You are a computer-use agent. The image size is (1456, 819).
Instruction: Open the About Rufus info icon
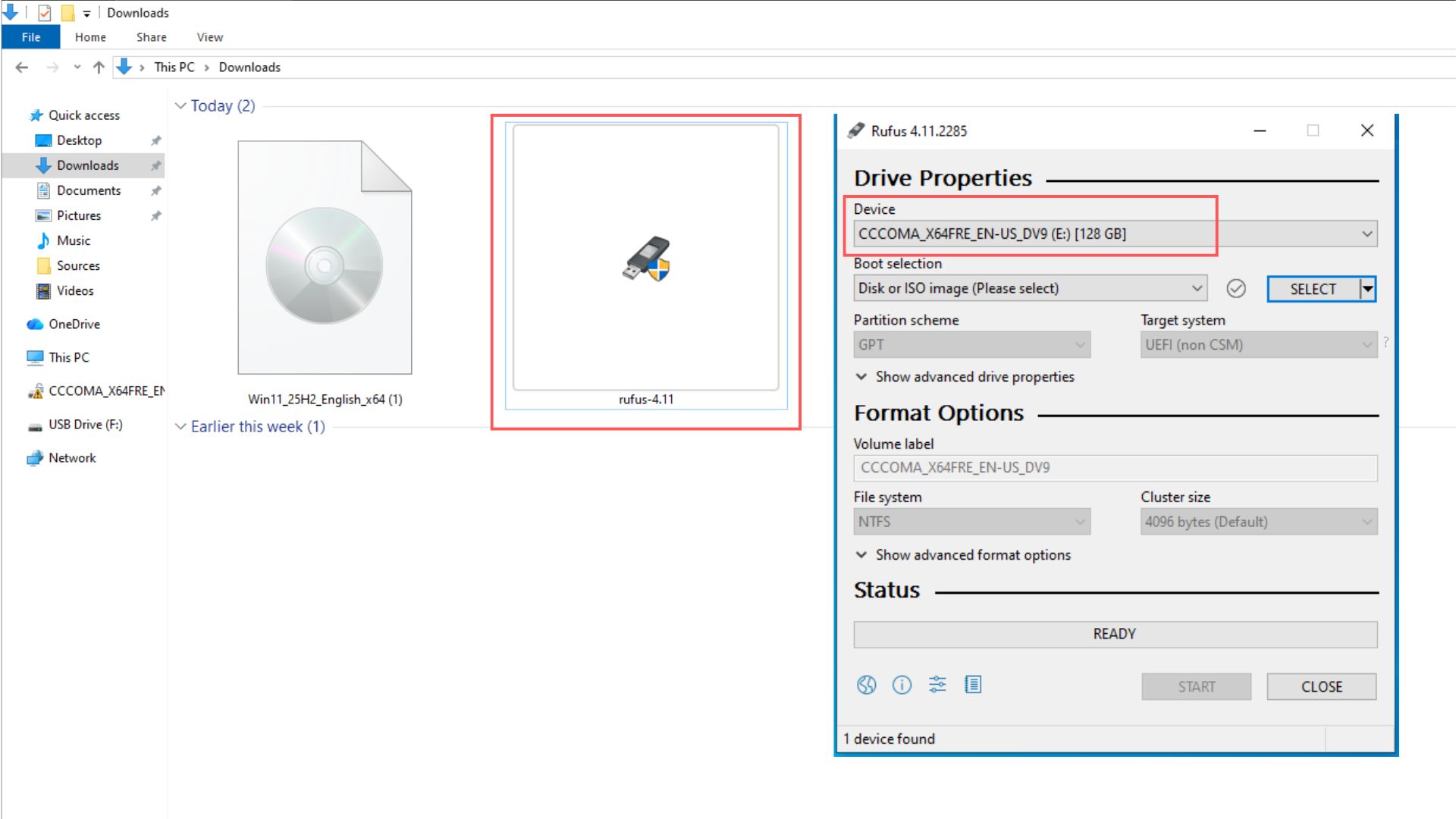pyautogui.click(x=902, y=685)
